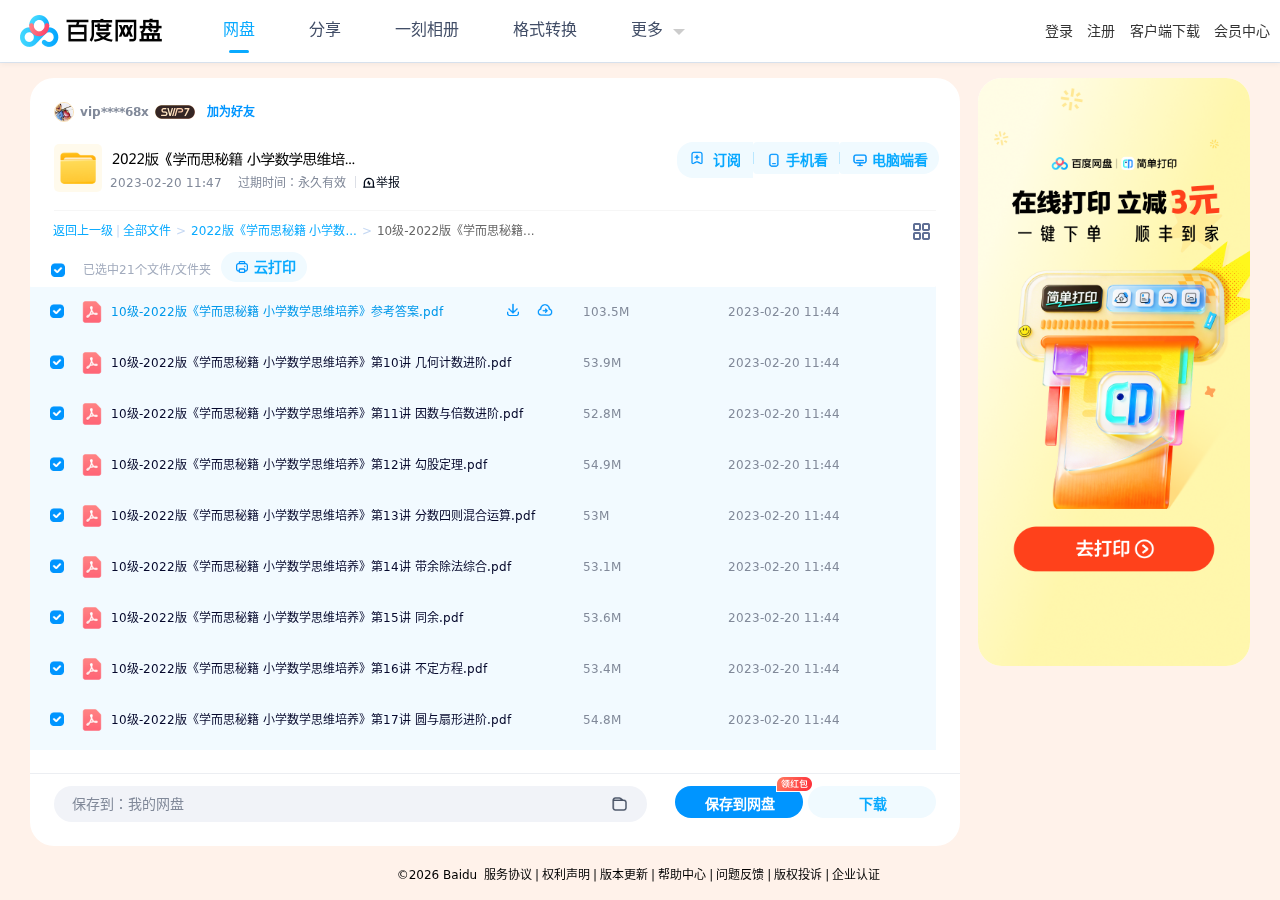Click PDF icon of 第15讲 同余

tap(92, 618)
